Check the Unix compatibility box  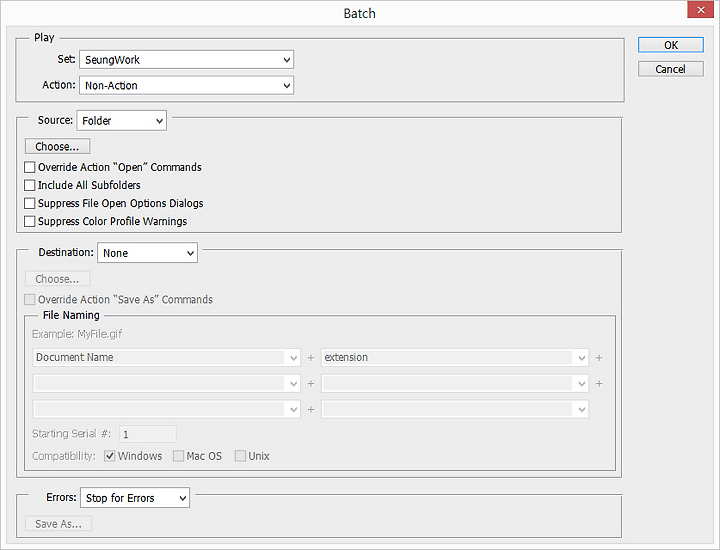click(x=240, y=456)
